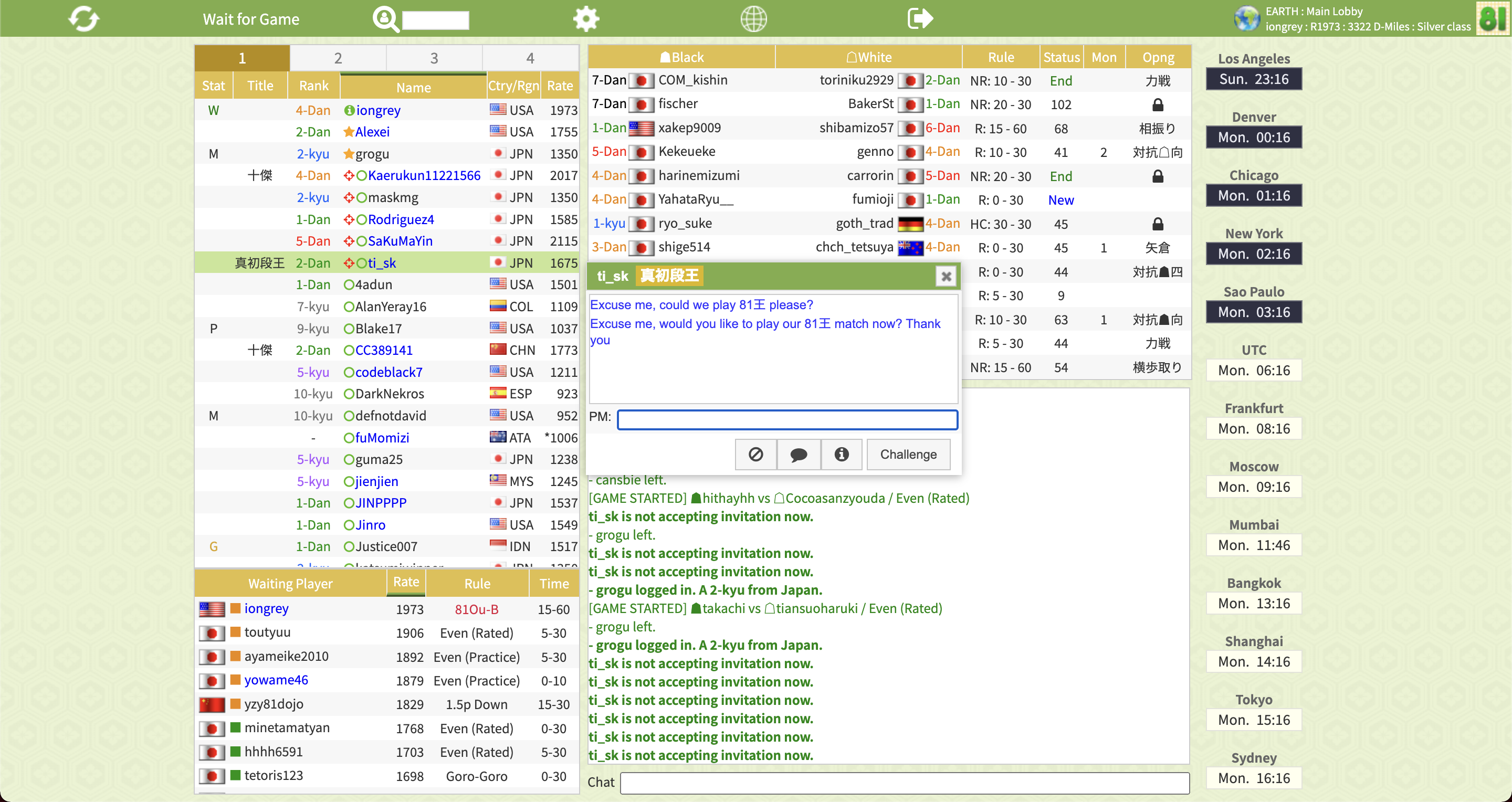Close the ti_sk message dialog
This screenshot has width=1512, height=802.
click(x=946, y=276)
